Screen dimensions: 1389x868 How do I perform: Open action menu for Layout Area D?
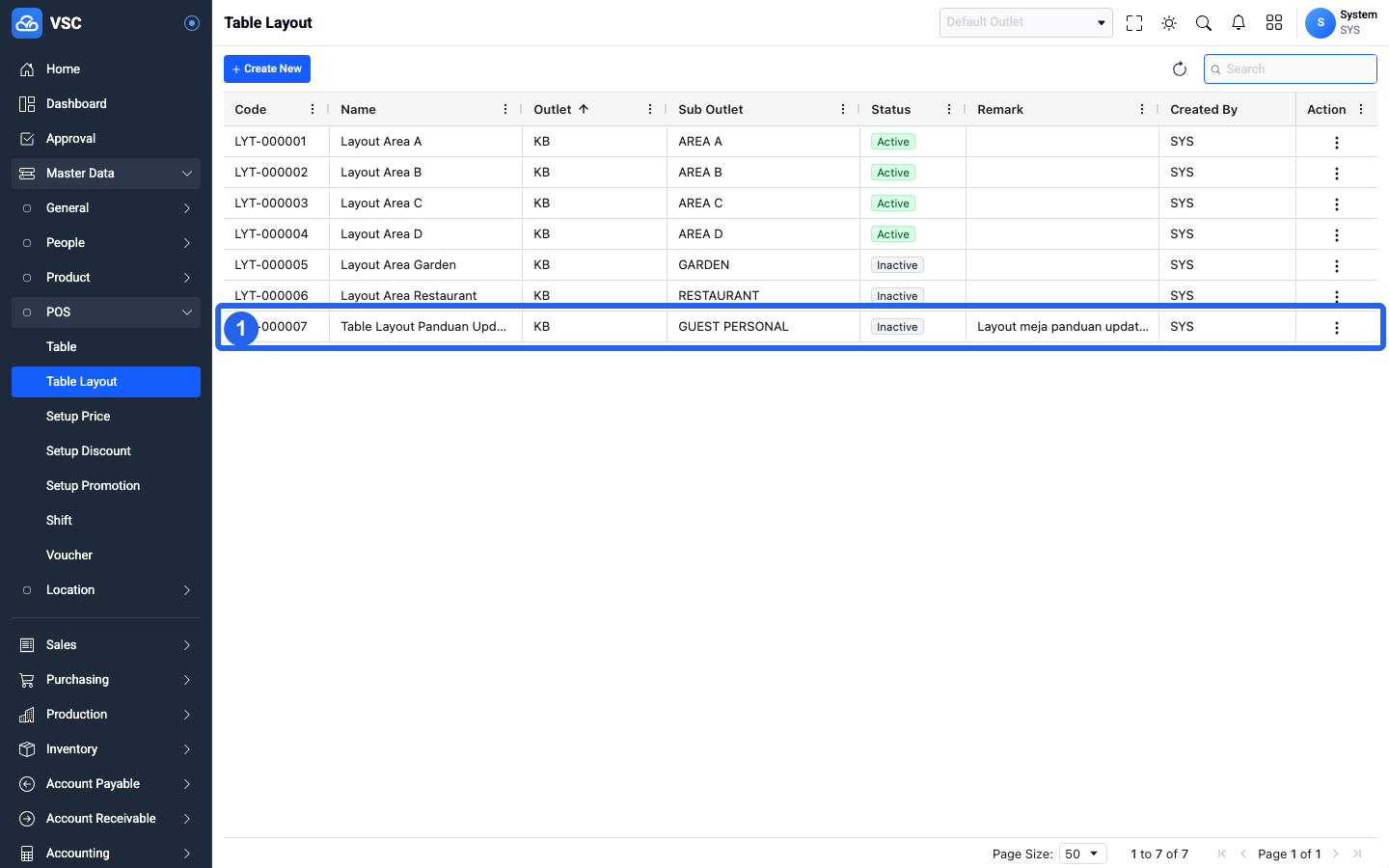coord(1337,235)
